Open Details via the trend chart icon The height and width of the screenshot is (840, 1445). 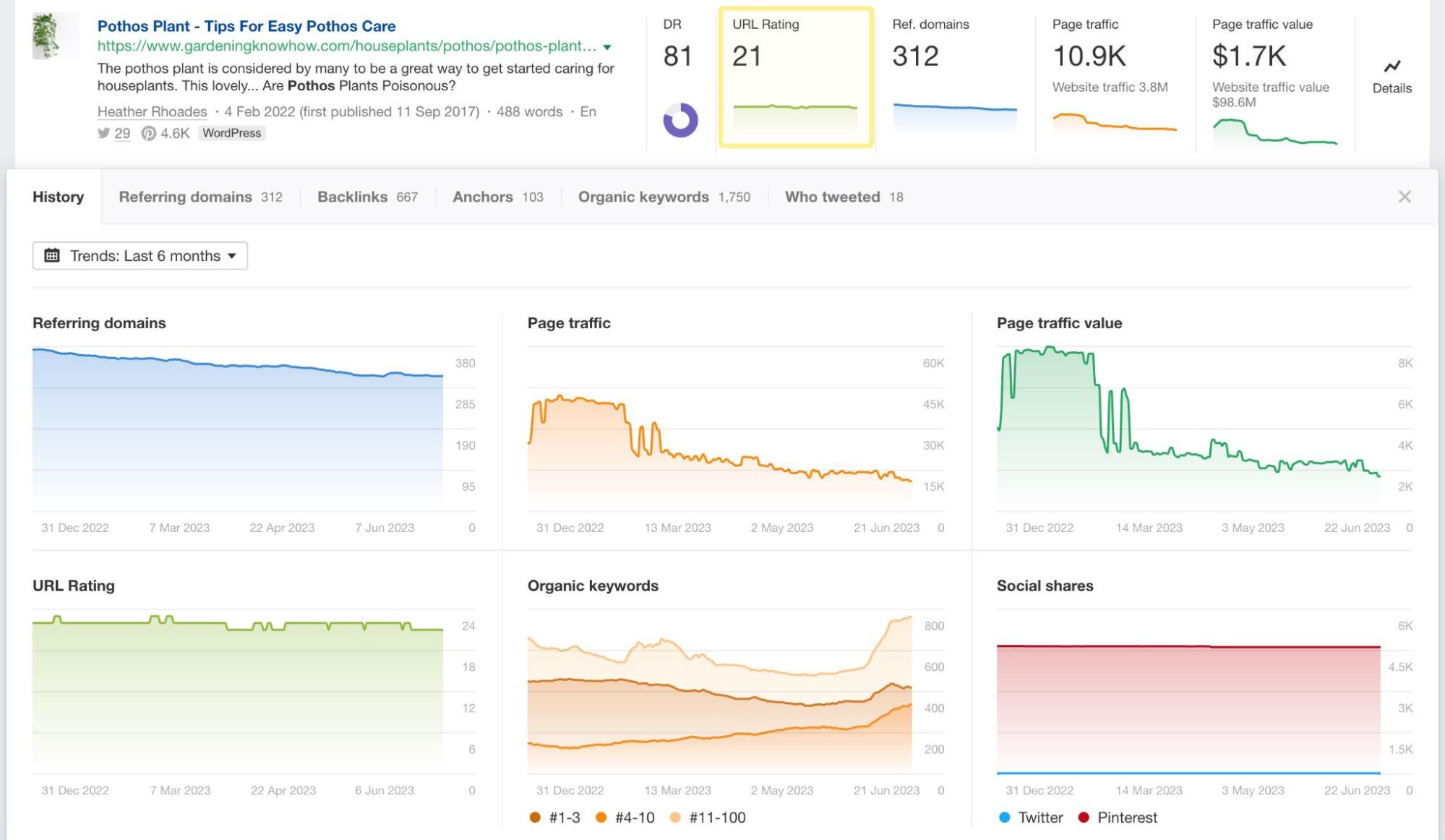[x=1392, y=67]
